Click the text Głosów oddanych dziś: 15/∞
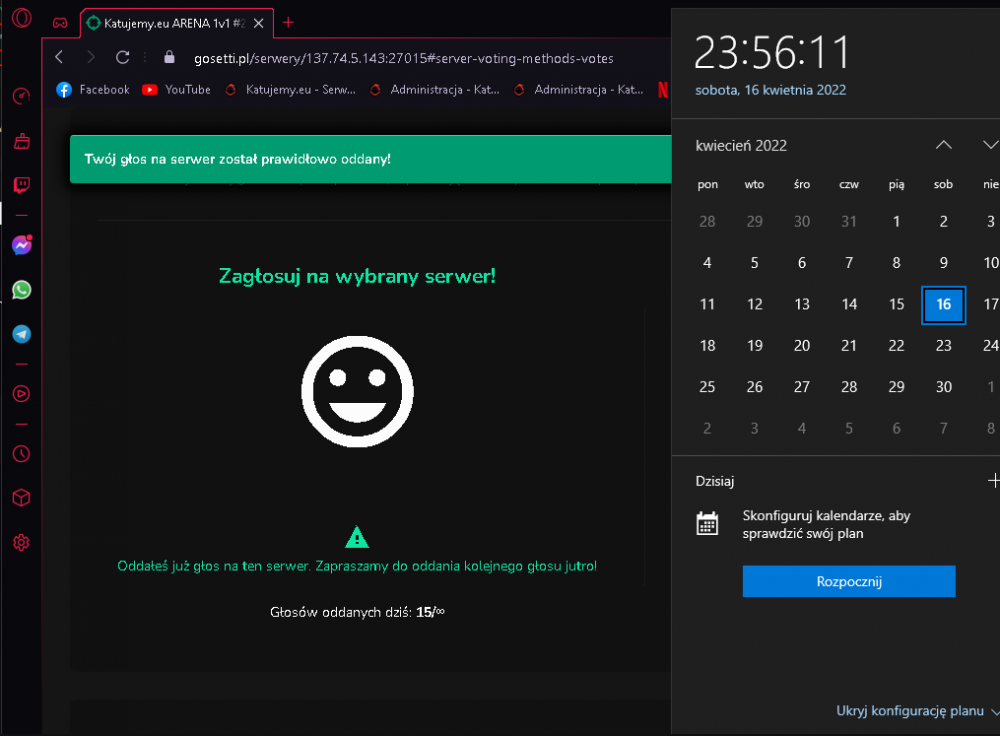This screenshot has height=736, width=1000. point(357,612)
